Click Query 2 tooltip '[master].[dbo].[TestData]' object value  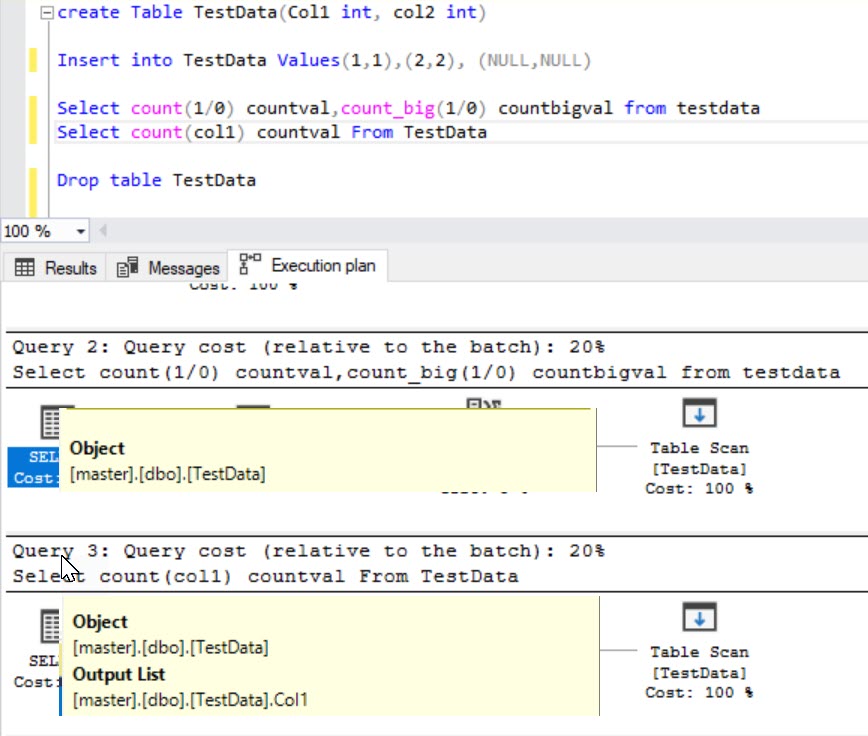pyautogui.click(x=167, y=474)
